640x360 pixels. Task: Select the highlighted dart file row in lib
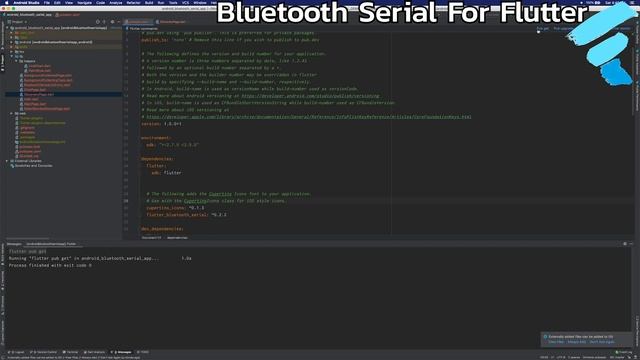coord(64,94)
